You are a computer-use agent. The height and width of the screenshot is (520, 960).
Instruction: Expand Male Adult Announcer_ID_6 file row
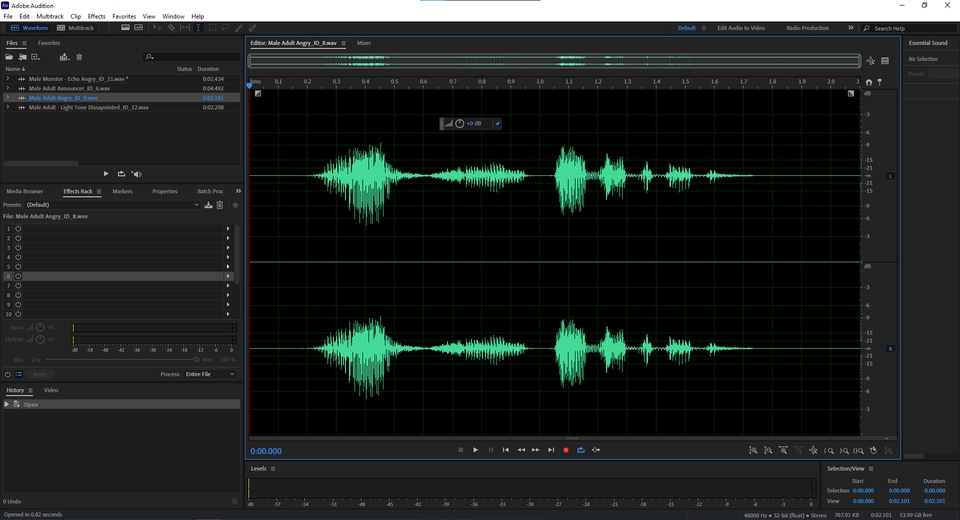coord(8,88)
